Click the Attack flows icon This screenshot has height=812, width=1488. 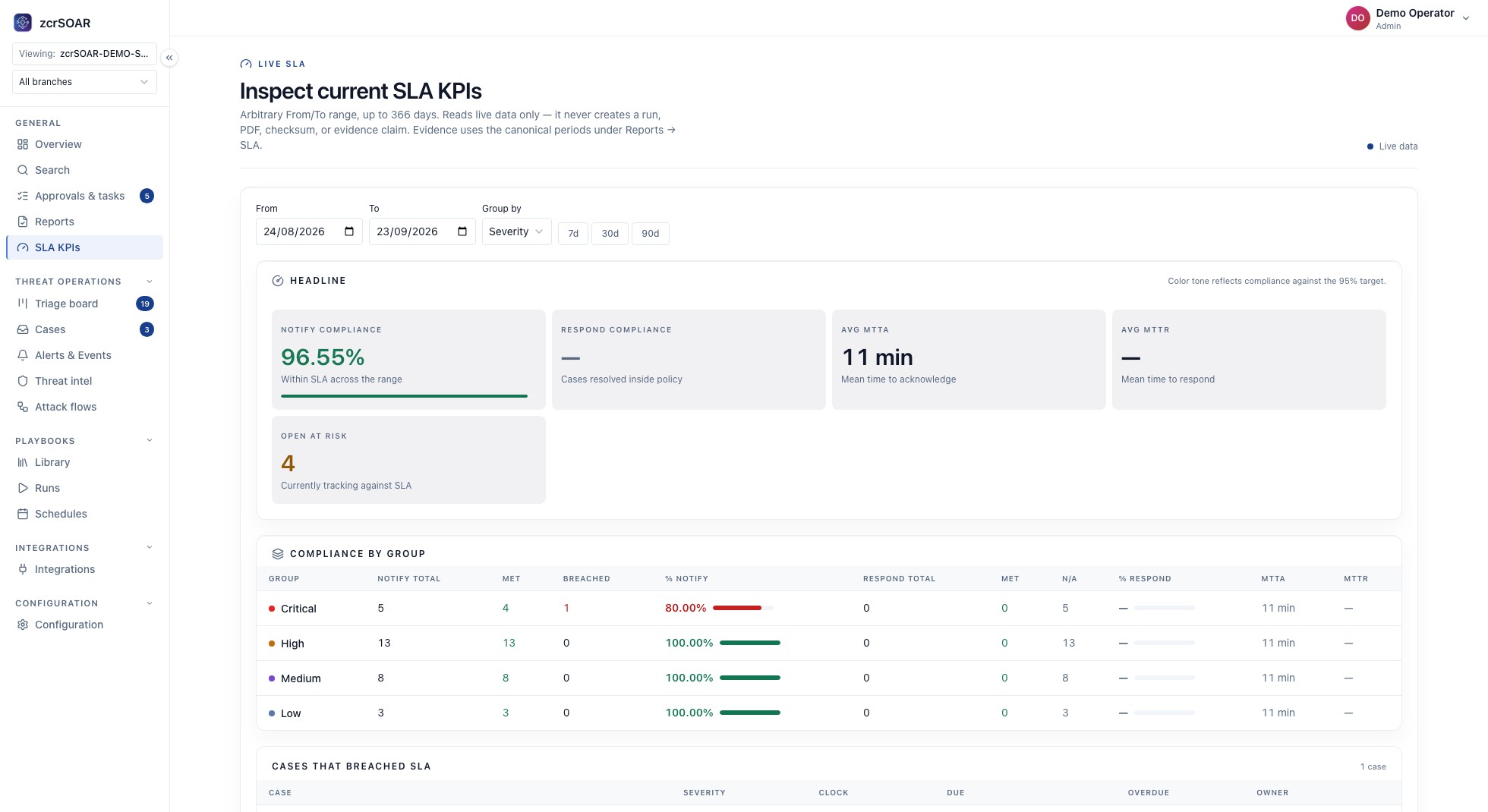(x=23, y=407)
